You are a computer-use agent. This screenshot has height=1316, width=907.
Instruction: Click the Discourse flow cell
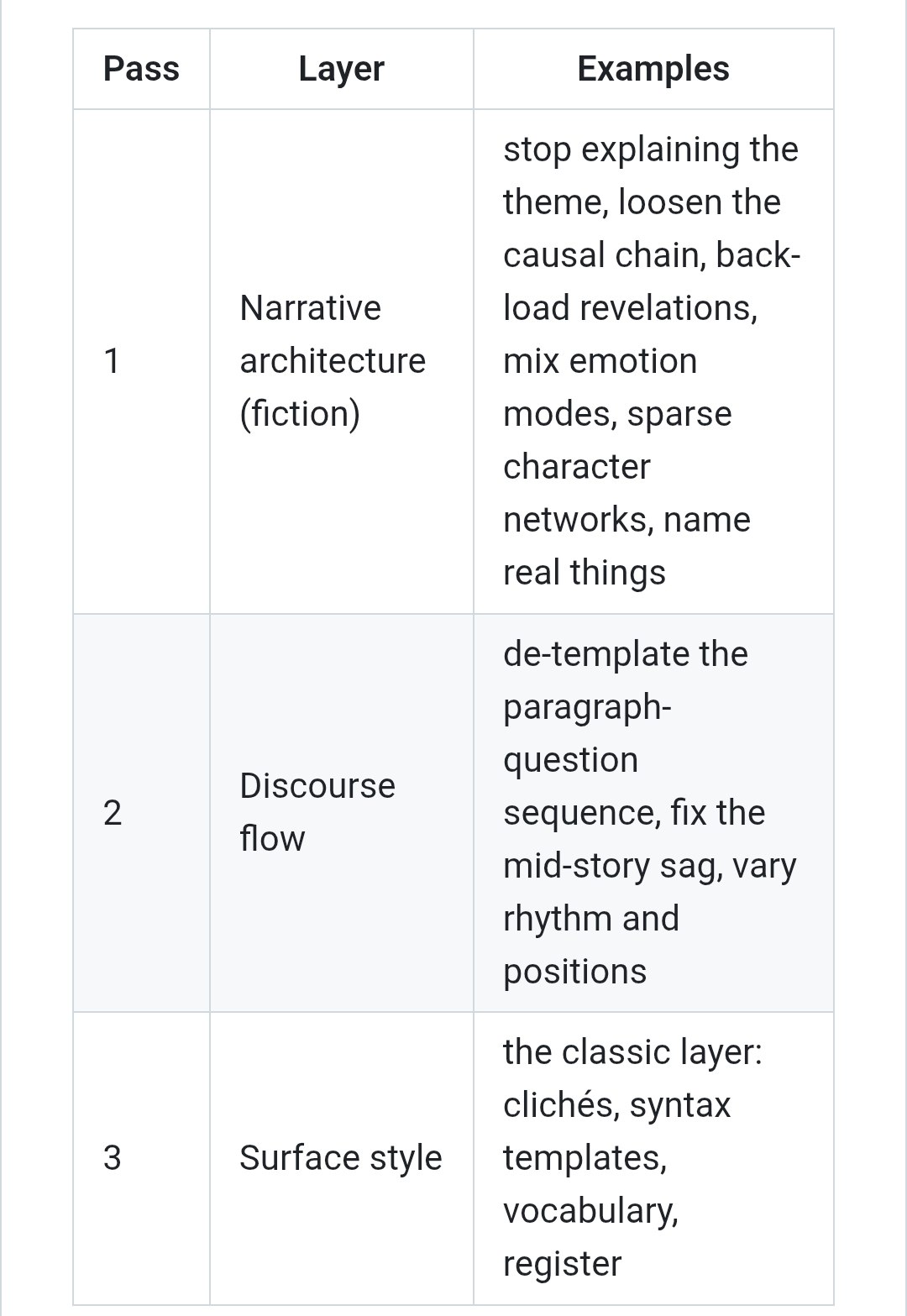(x=341, y=813)
